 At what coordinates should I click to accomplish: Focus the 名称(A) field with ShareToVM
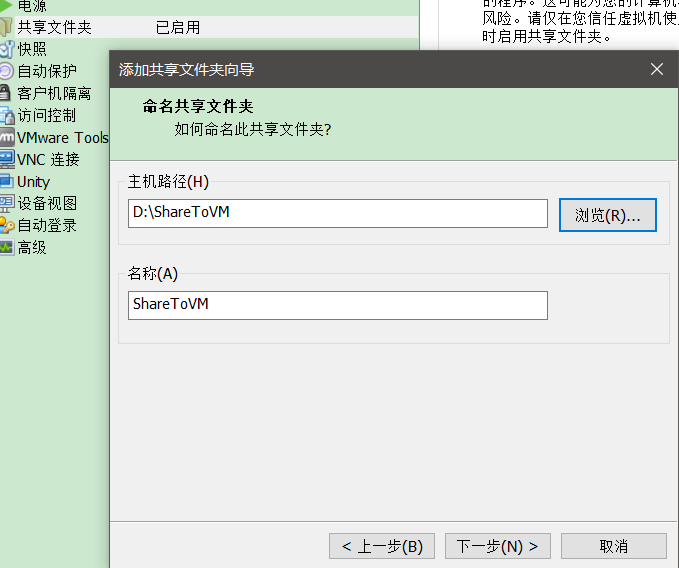point(338,306)
